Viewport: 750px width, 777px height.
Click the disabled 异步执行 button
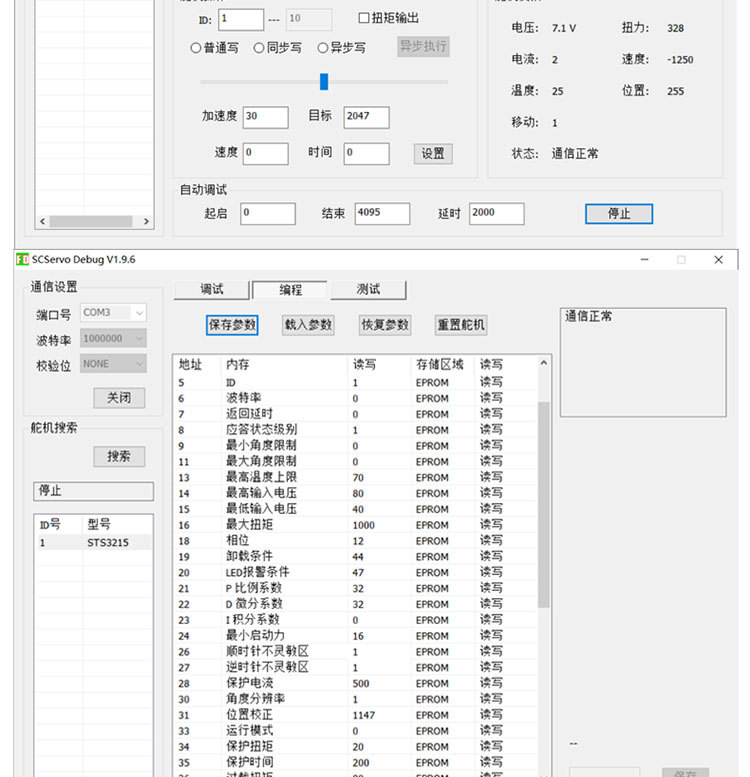point(423,47)
